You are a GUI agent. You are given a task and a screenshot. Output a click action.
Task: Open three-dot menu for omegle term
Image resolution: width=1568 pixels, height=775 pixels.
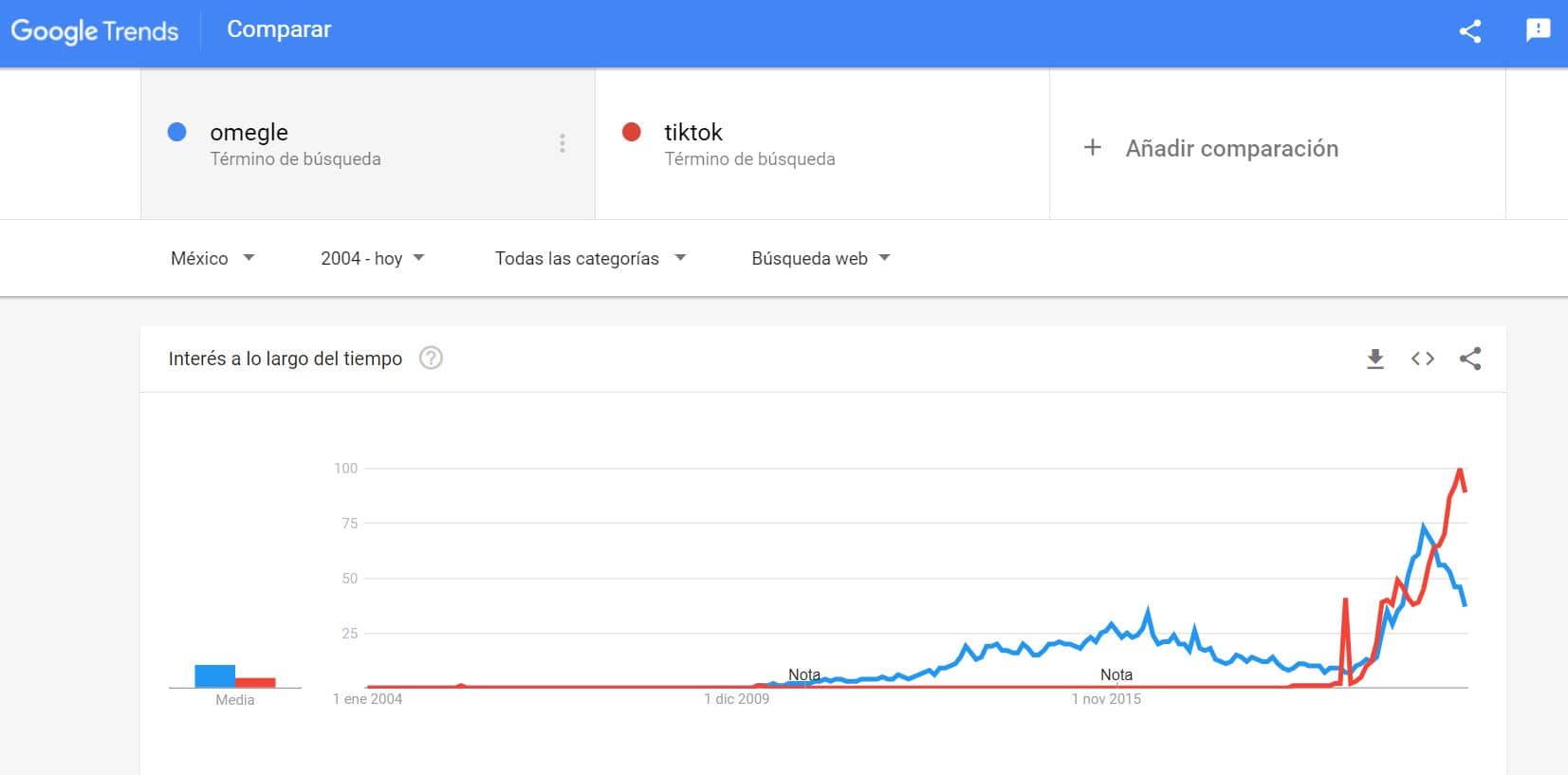pyautogui.click(x=562, y=143)
